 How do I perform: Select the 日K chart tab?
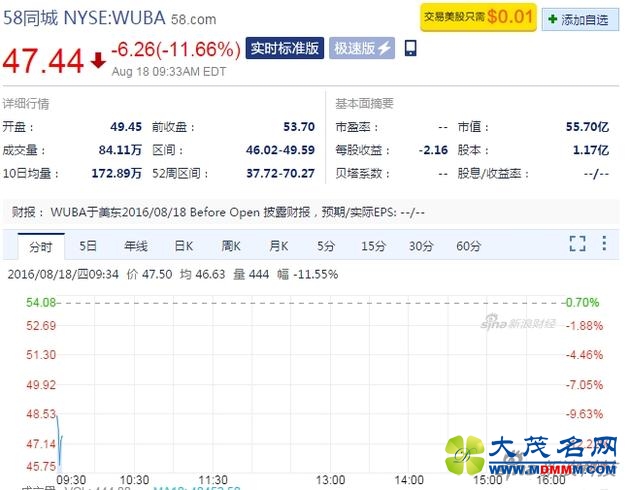[x=184, y=246]
